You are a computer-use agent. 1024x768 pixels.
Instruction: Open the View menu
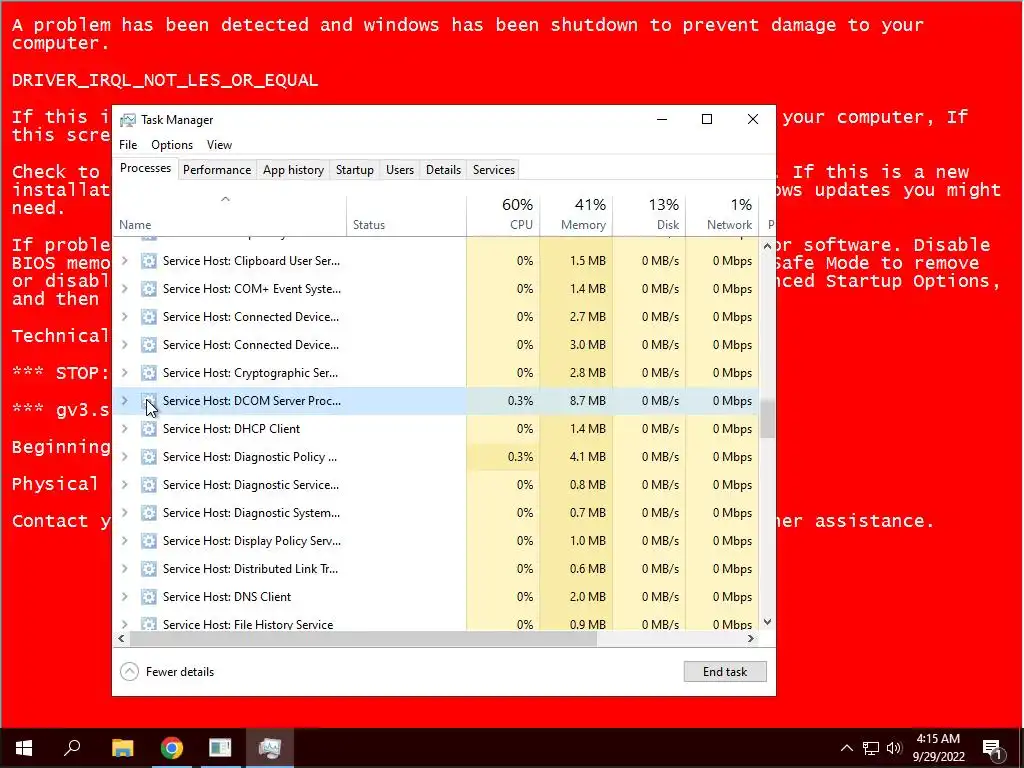[219, 145]
